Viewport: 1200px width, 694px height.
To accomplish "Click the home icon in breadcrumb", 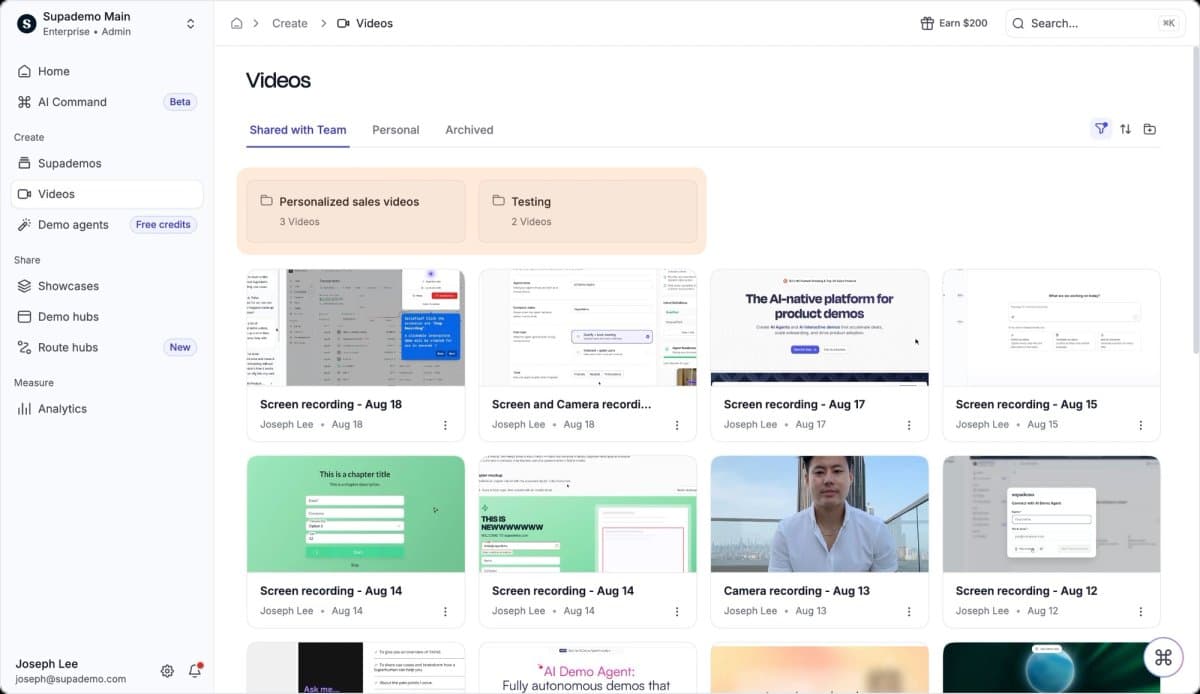I will pos(237,23).
